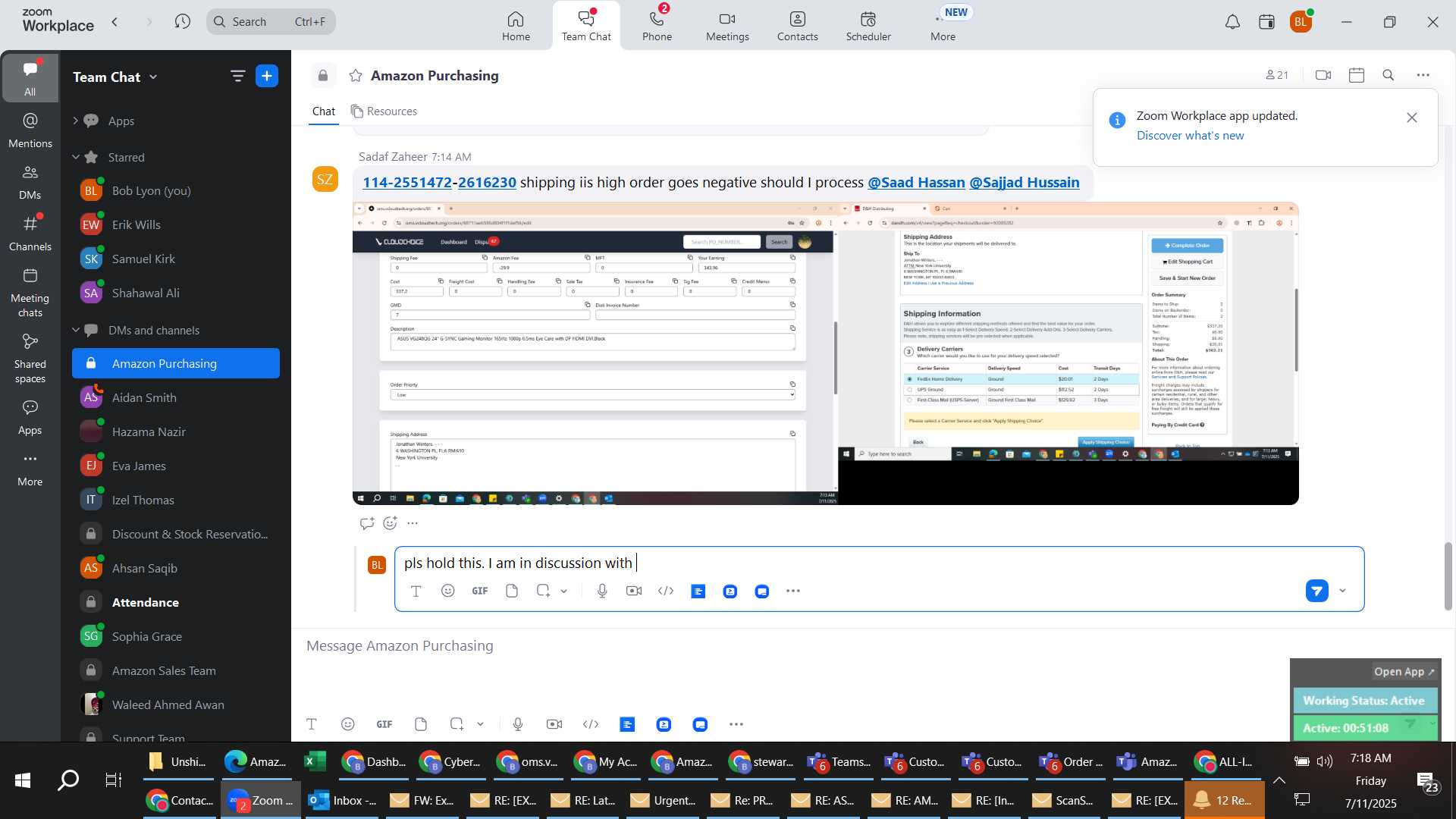Click the history clock icon
Viewport: 1456px width, 819px height.
click(182, 21)
